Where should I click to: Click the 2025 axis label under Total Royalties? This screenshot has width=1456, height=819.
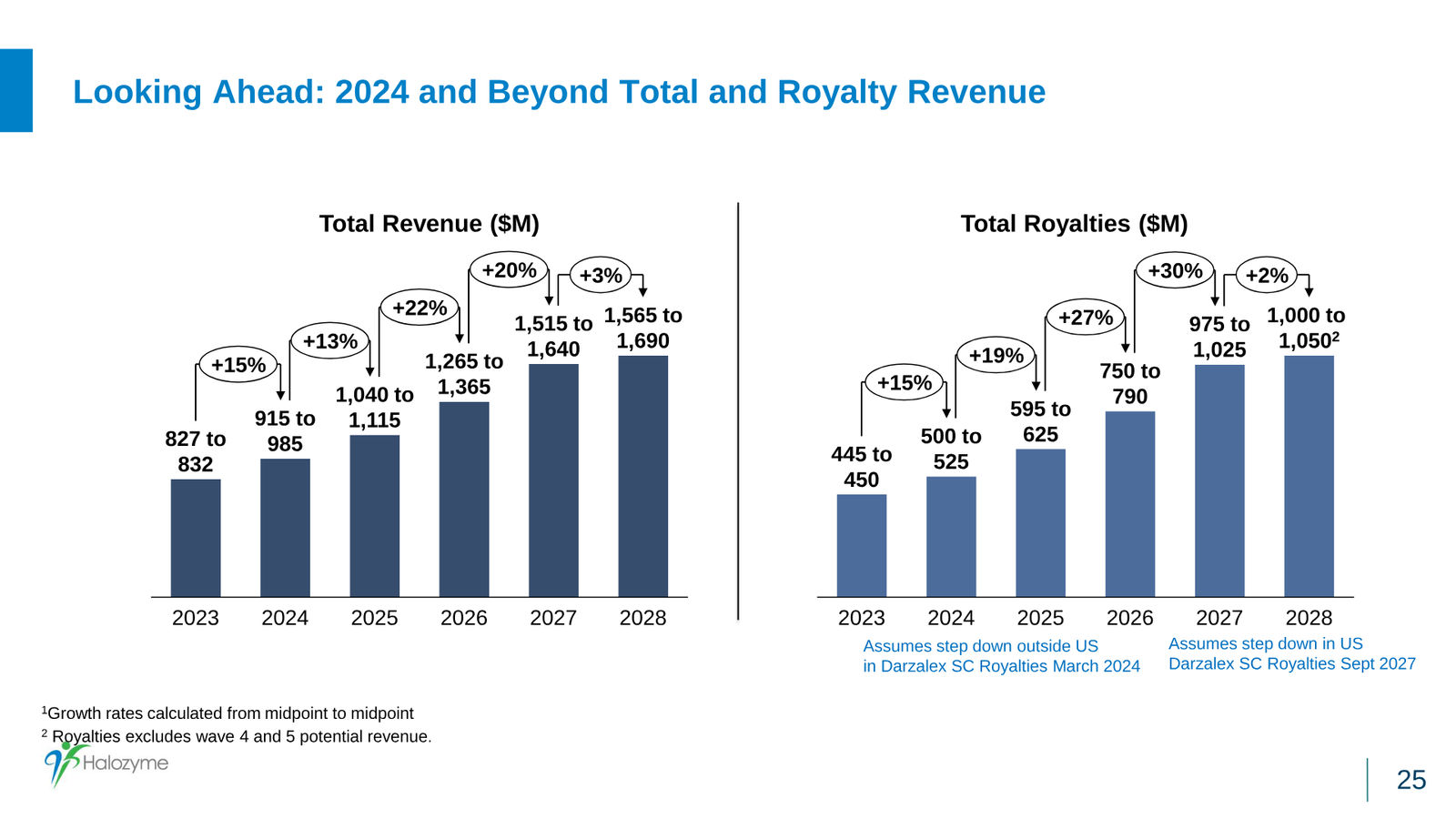pyautogui.click(x=1040, y=618)
